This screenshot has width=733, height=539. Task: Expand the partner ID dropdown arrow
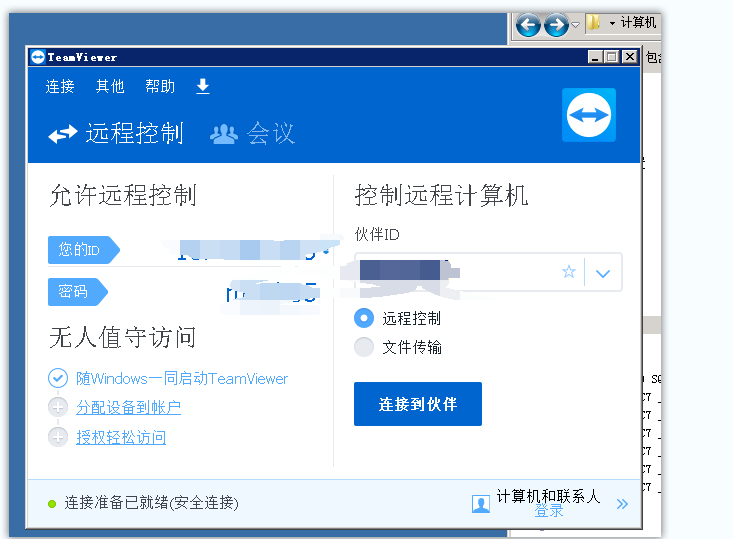click(603, 273)
